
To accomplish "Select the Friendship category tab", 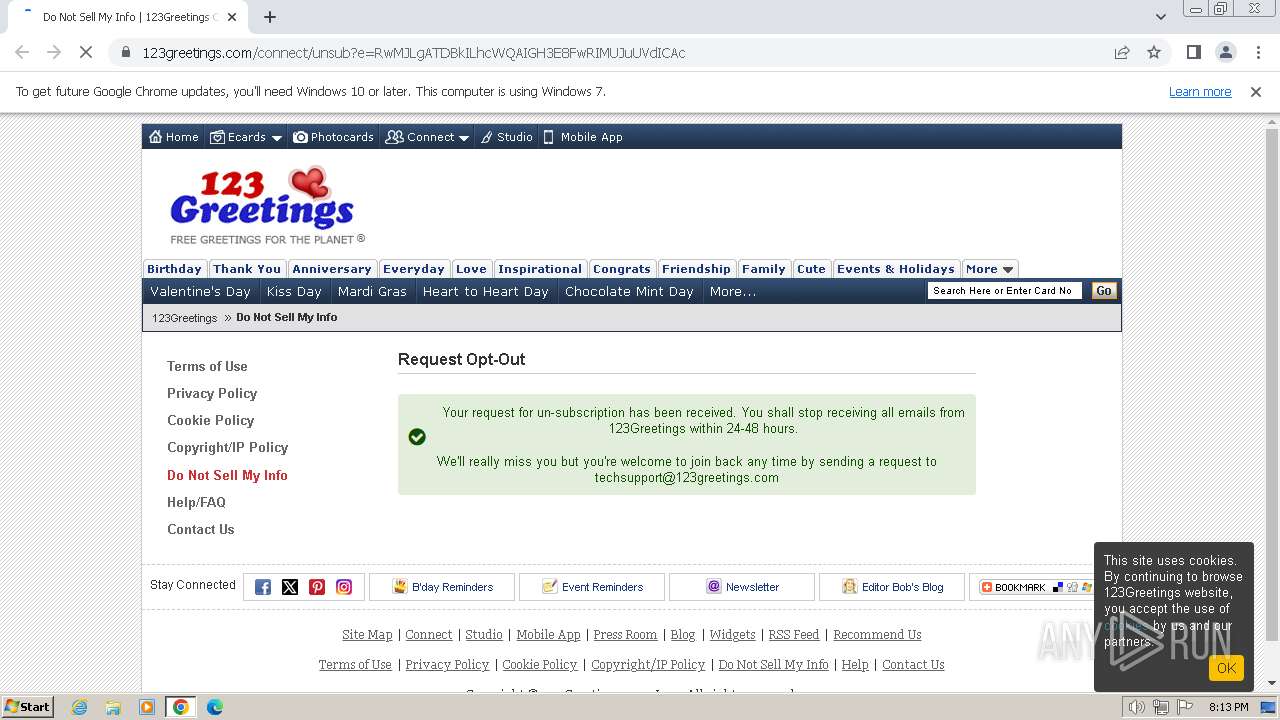I will click(696, 269).
